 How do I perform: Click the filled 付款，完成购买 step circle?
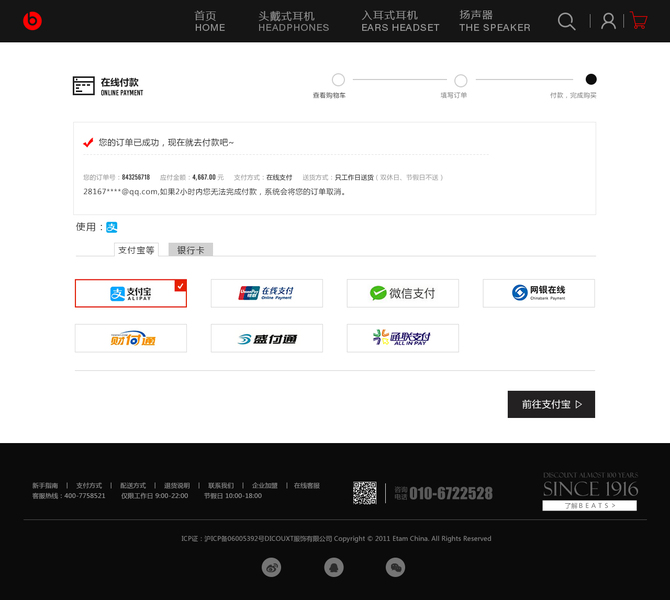(591, 79)
